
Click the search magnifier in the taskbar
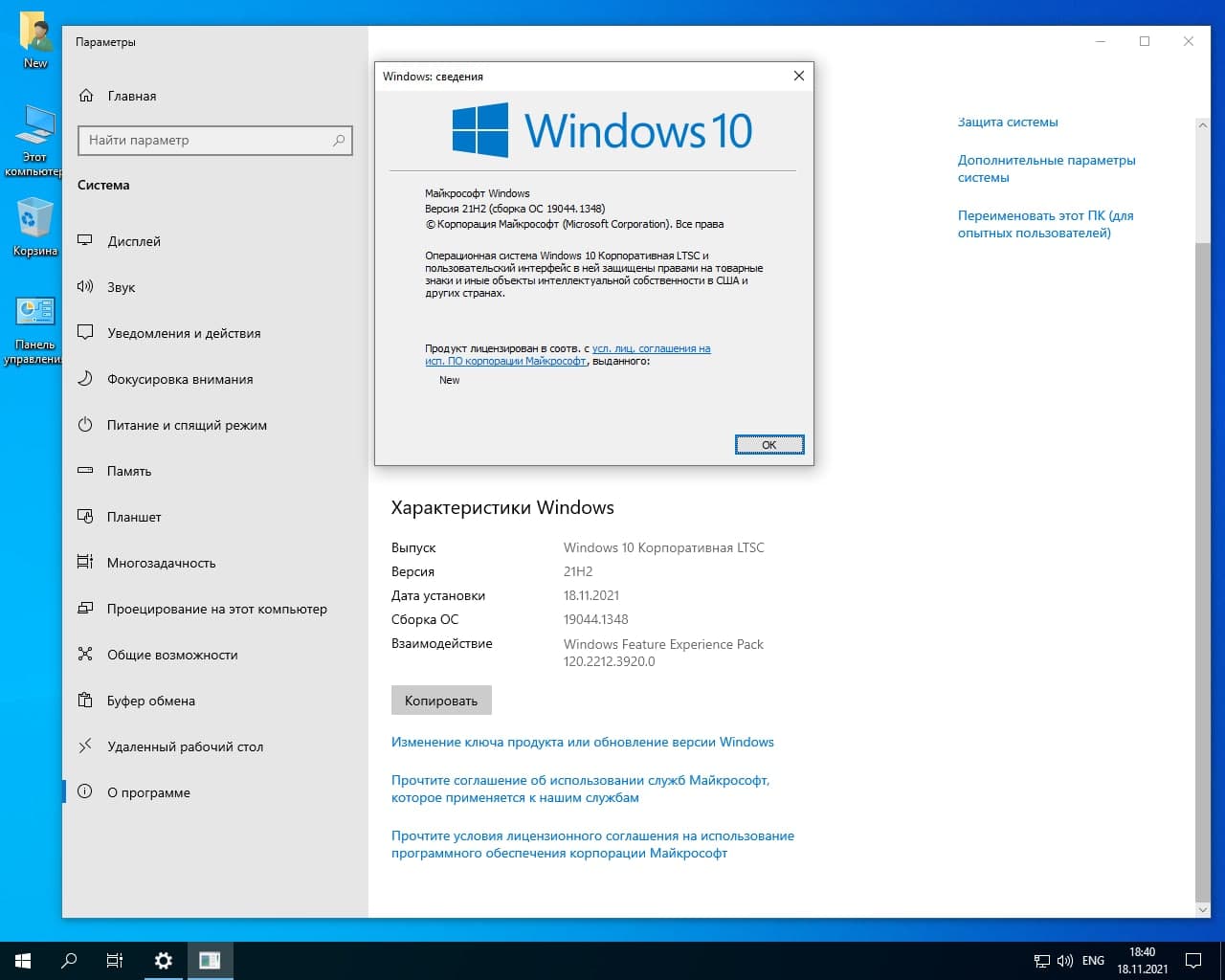pyautogui.click(x=69, y=961)
